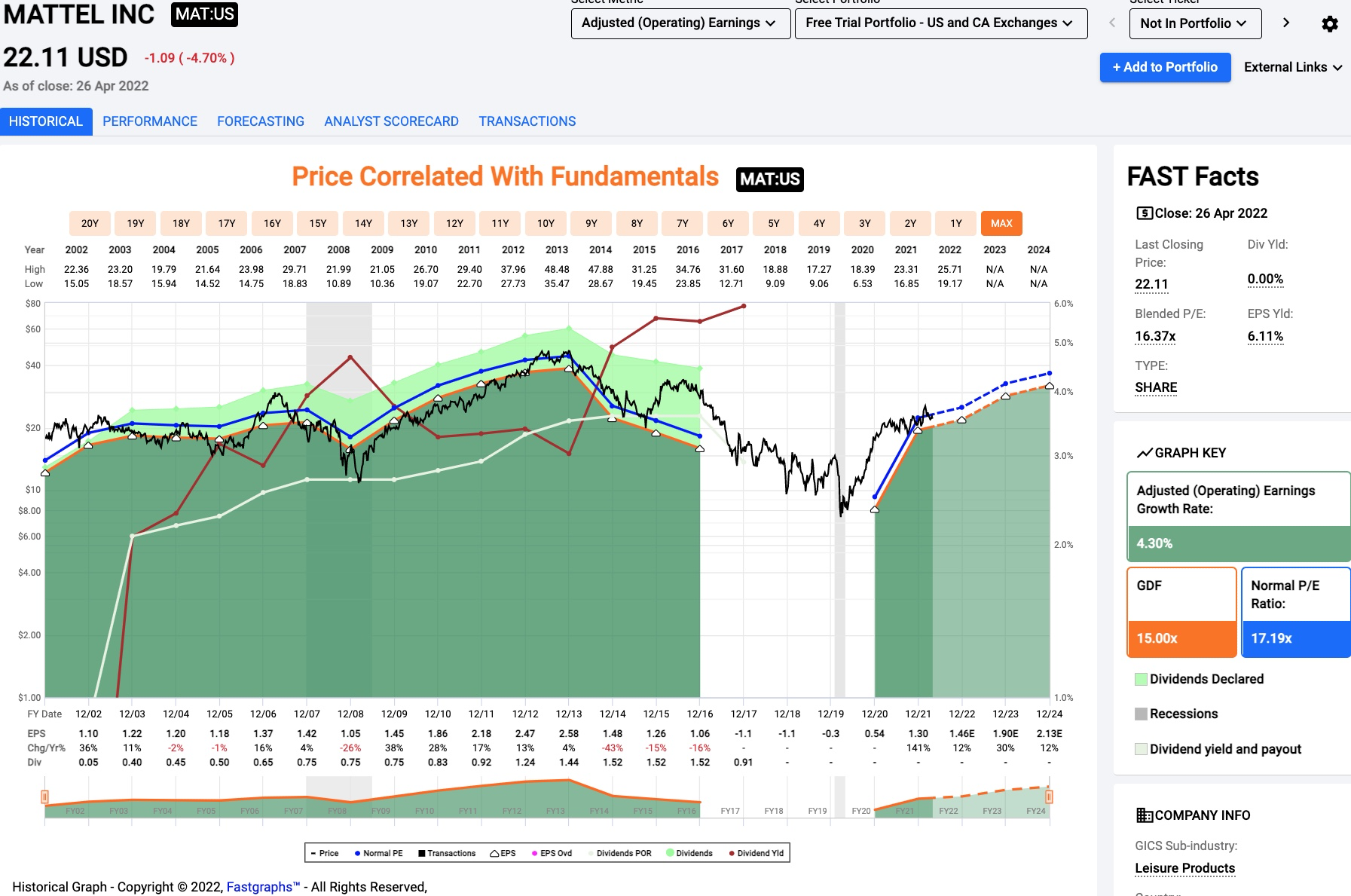Click Add to Portfolio button
Screen dimensions: 1351x896
(x=1165, y=67)
